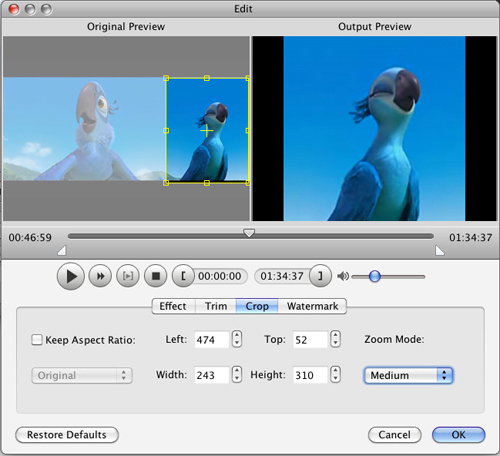Click the volume slider knob
500x456 pixels.
(375, 276)
